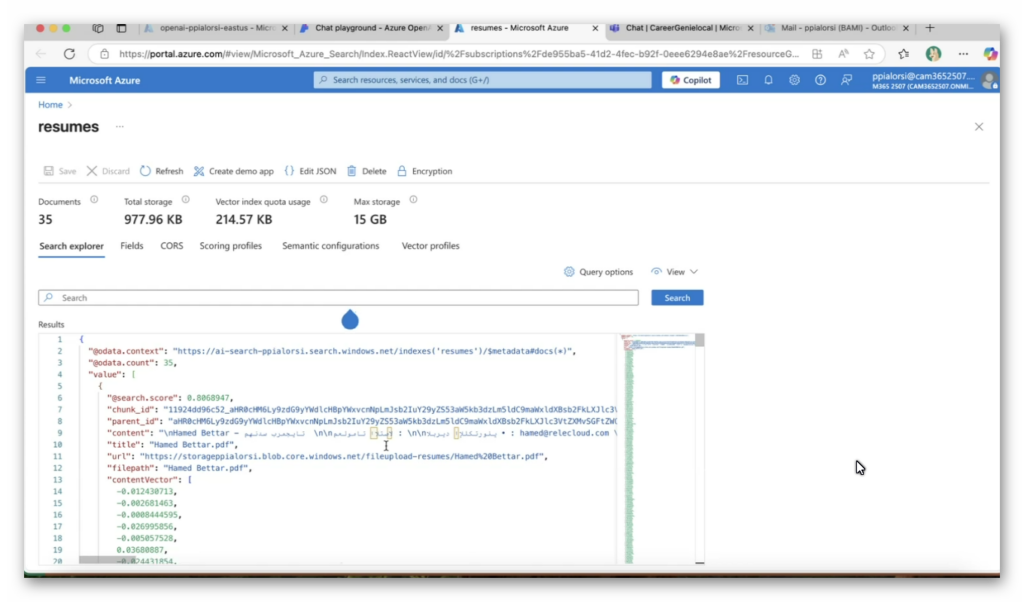
Task: Show info for Max storage
Action: 413,200
